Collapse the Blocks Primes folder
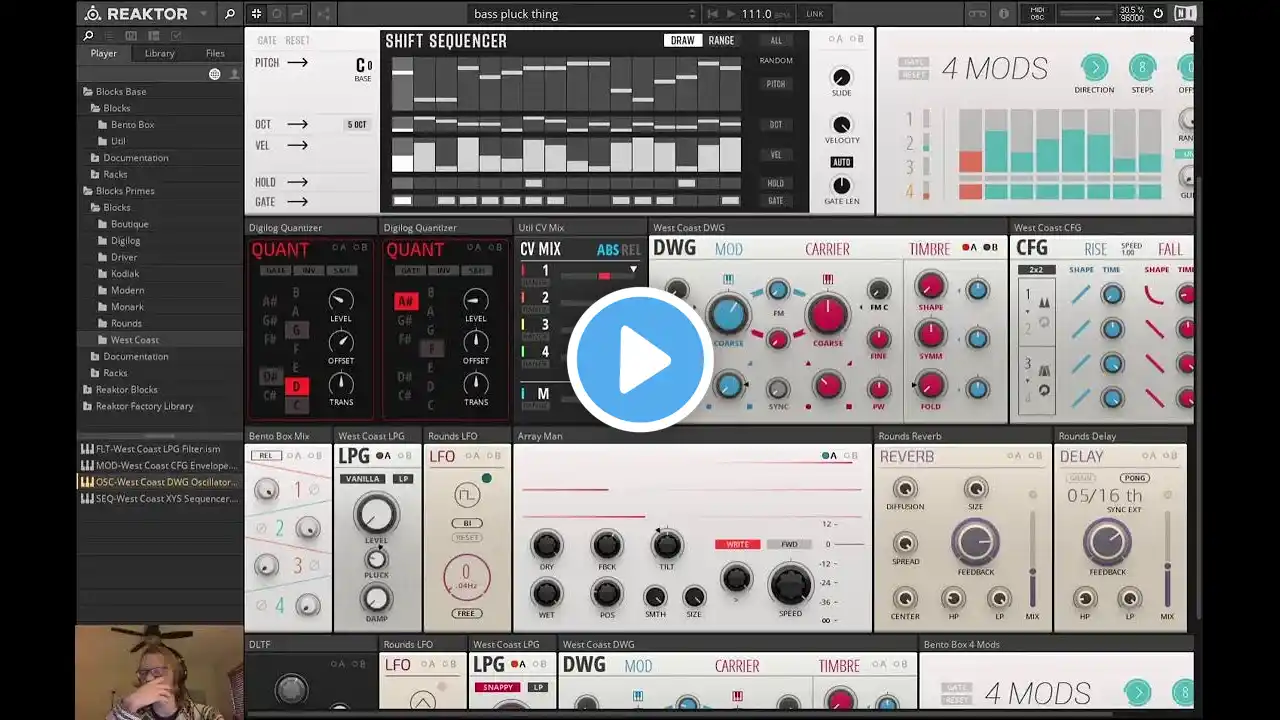1280x720 pixels. pyautogui.click(x=87, y=191)
